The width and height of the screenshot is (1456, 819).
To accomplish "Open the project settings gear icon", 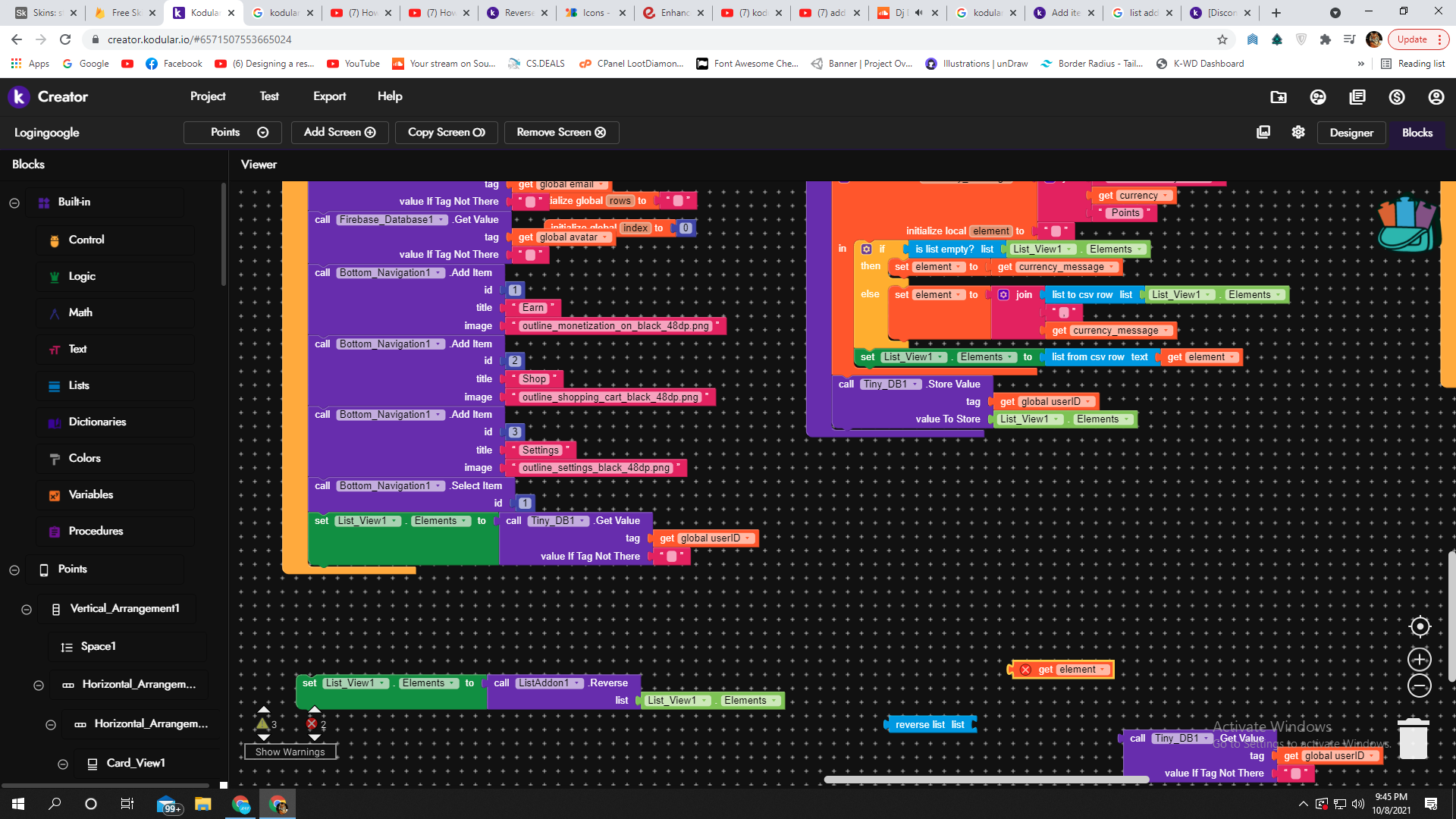I will coord(1298,132).
